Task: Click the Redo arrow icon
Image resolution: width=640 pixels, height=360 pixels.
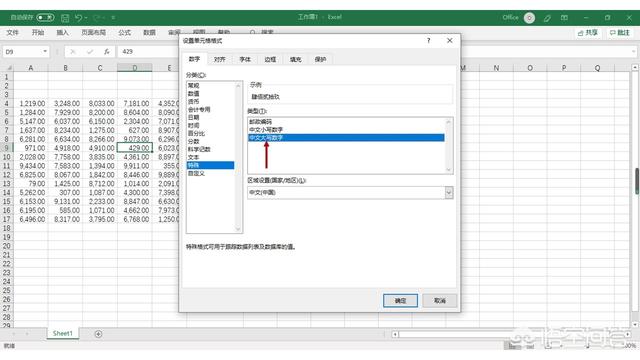Action: tap(97, 18)
